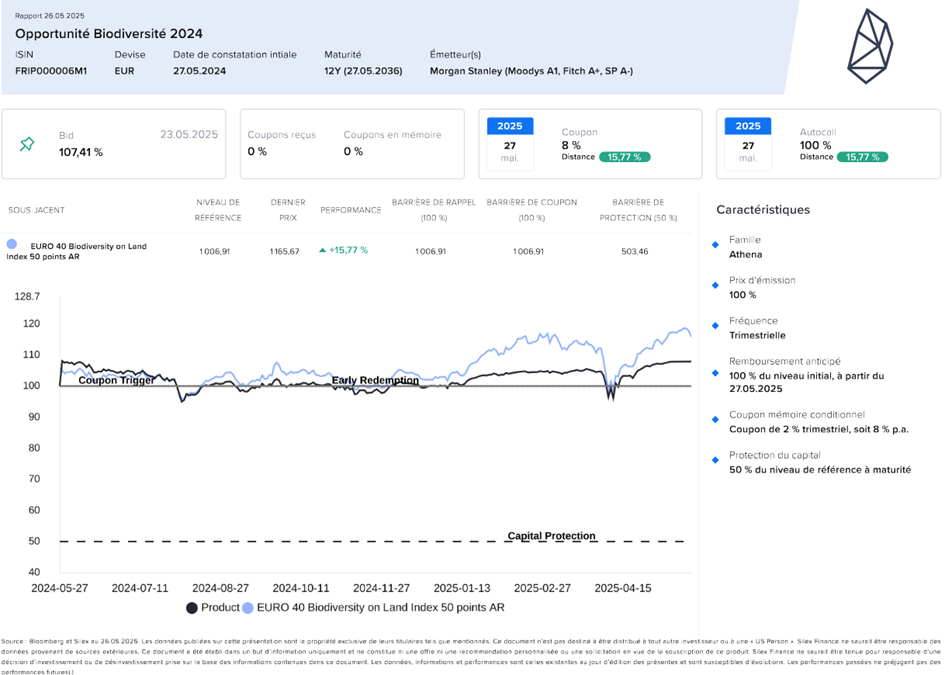Click the Caractéristiques heading
Viewport: 945px width, 675px height.
[x=763, y=210]
